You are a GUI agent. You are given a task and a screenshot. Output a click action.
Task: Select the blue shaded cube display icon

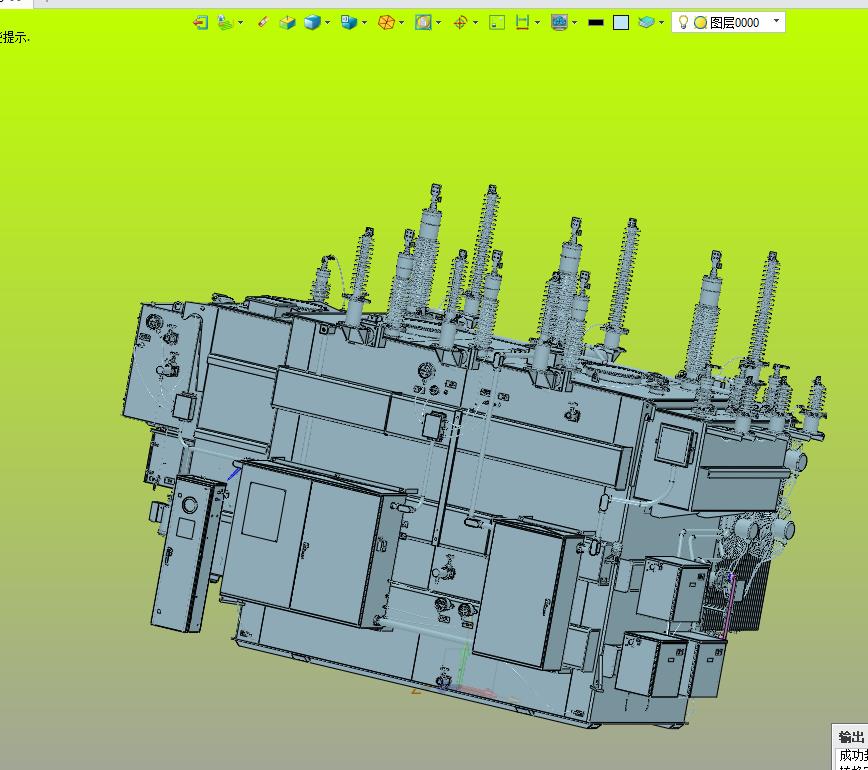pyautogui.click(x=312, y=23)
